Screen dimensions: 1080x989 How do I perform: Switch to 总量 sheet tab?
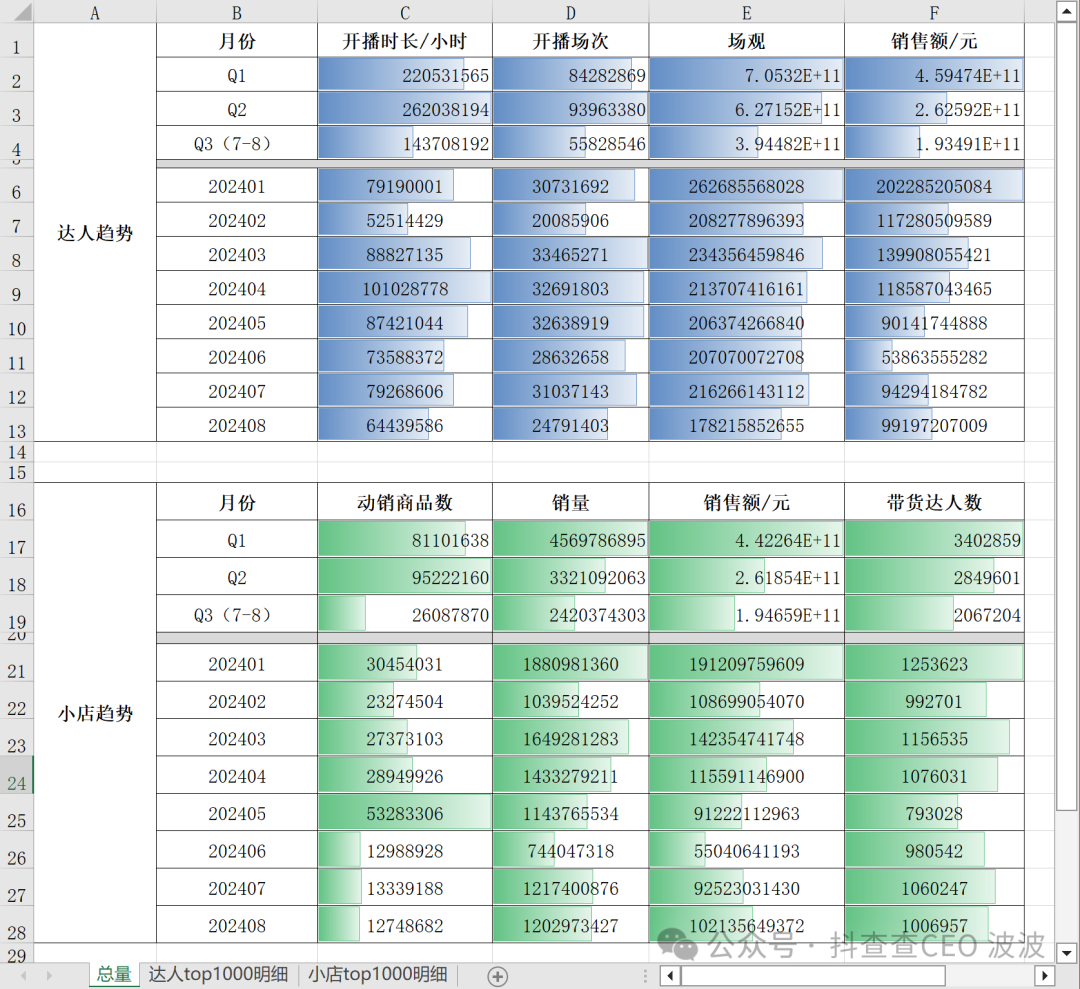click(x=114, y=975)
